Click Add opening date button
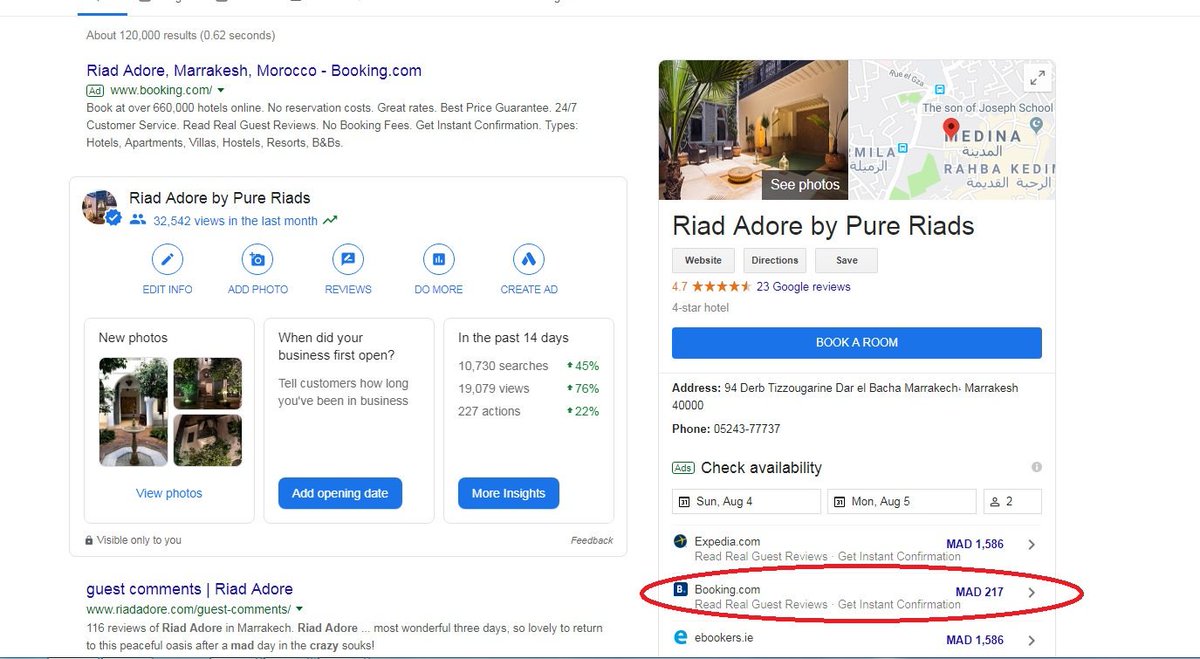Image resolution: width=1200 pixels, height=659 pixels. pos(340,493)
